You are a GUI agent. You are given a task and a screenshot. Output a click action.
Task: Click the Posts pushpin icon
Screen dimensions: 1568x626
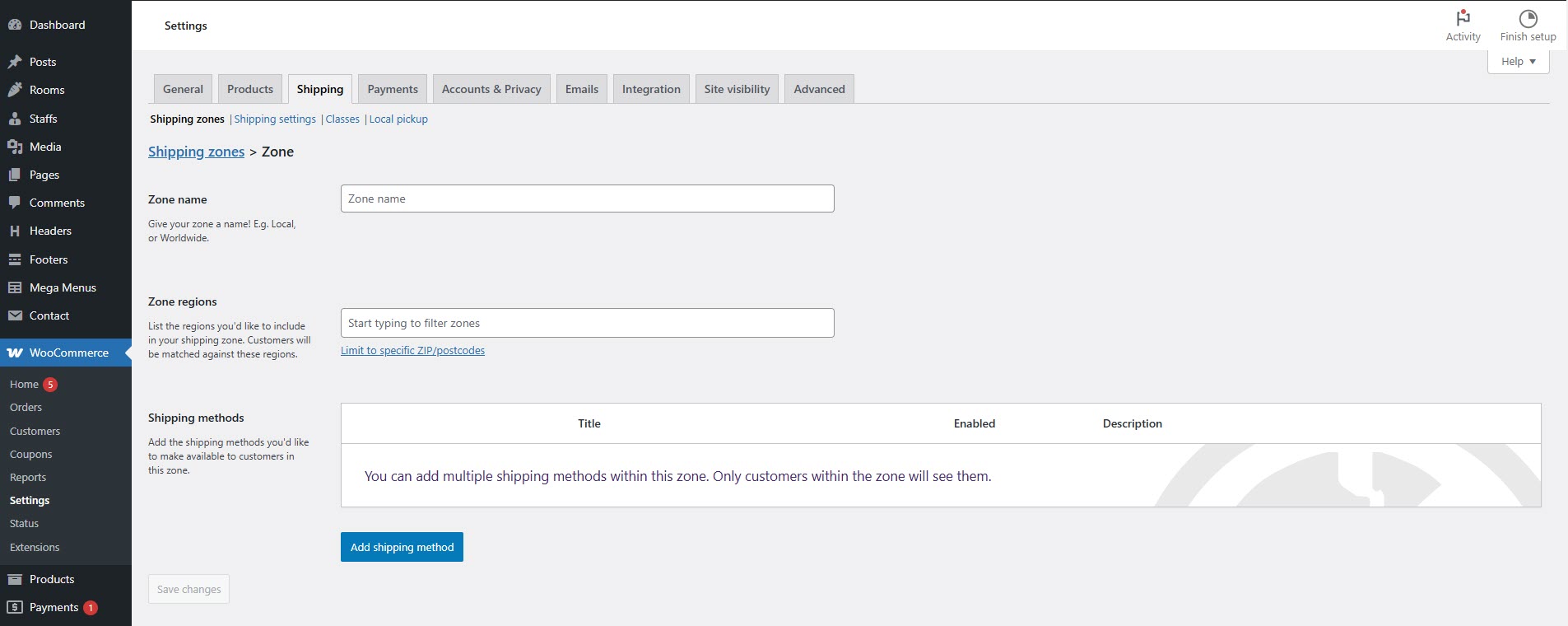[x=15, y=62]
